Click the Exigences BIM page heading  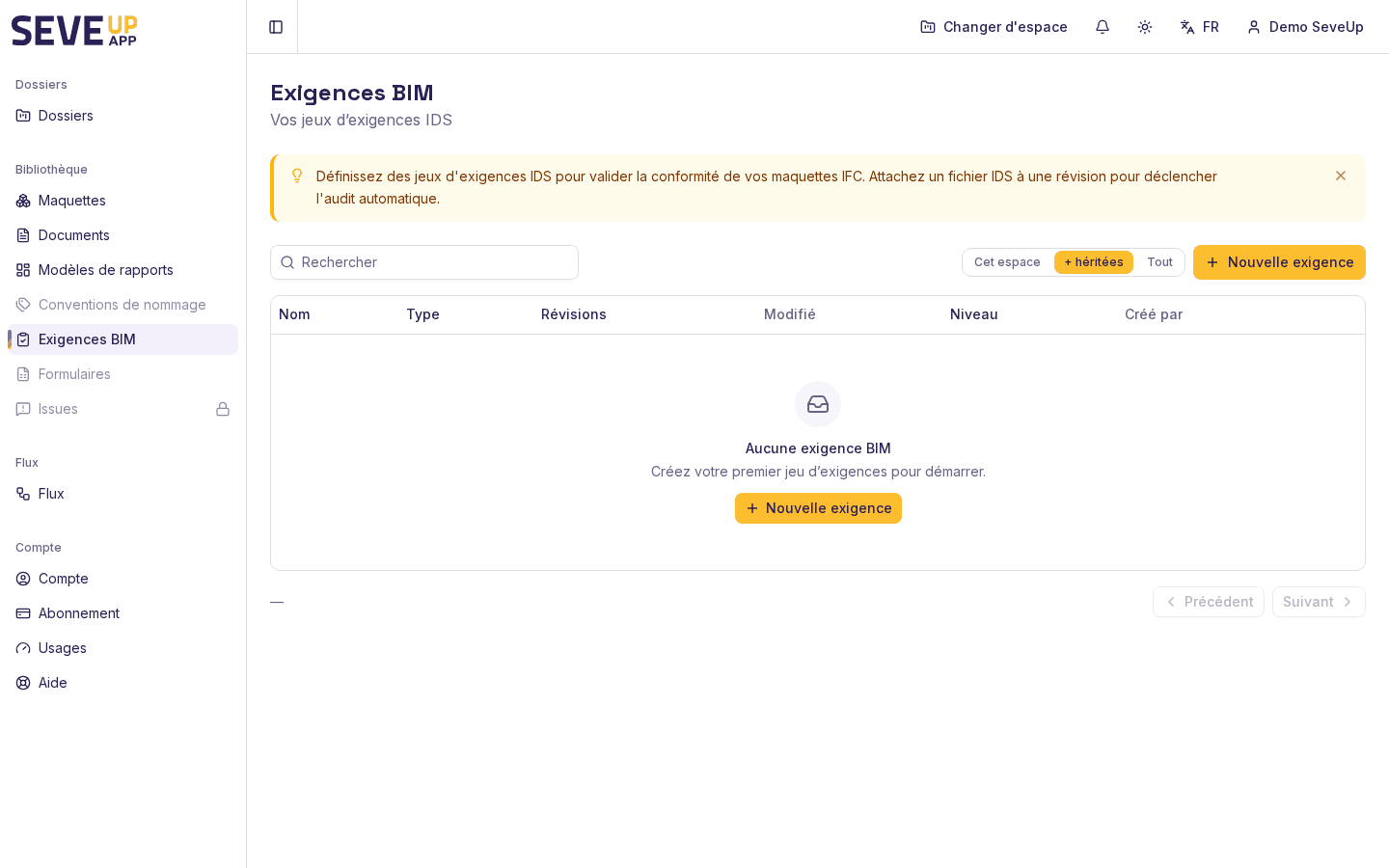352,93
